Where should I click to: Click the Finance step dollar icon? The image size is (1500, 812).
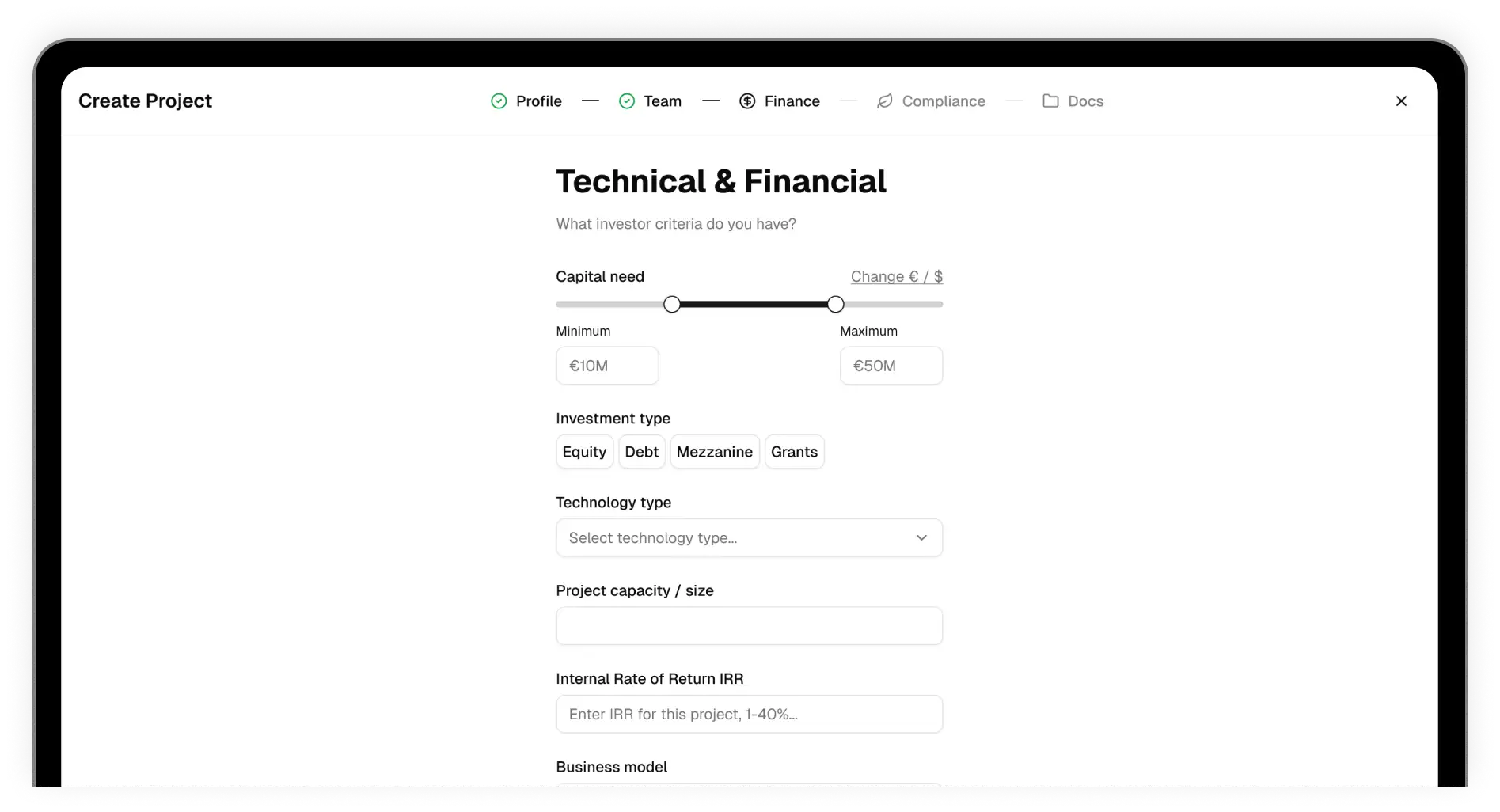click(x=747, y=101)
